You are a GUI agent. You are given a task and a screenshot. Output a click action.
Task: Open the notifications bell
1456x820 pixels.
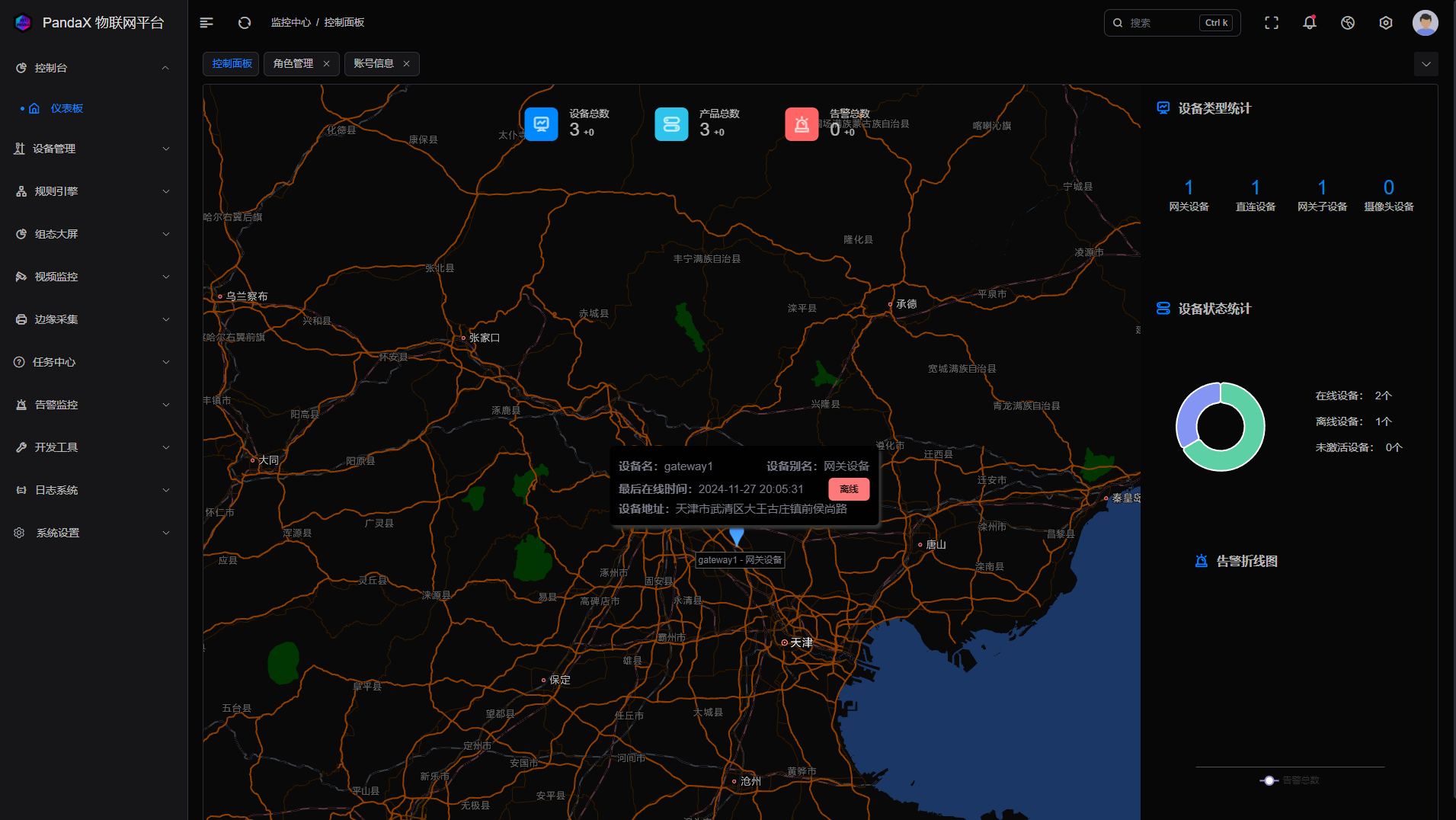(x=1310, y=23)
